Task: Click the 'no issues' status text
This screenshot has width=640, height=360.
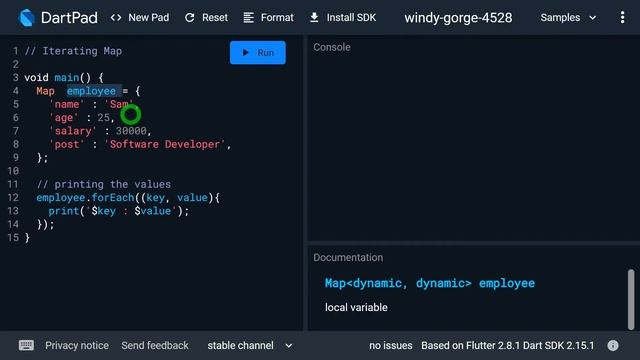Action: pyautogui.click(x=391, y=345)
